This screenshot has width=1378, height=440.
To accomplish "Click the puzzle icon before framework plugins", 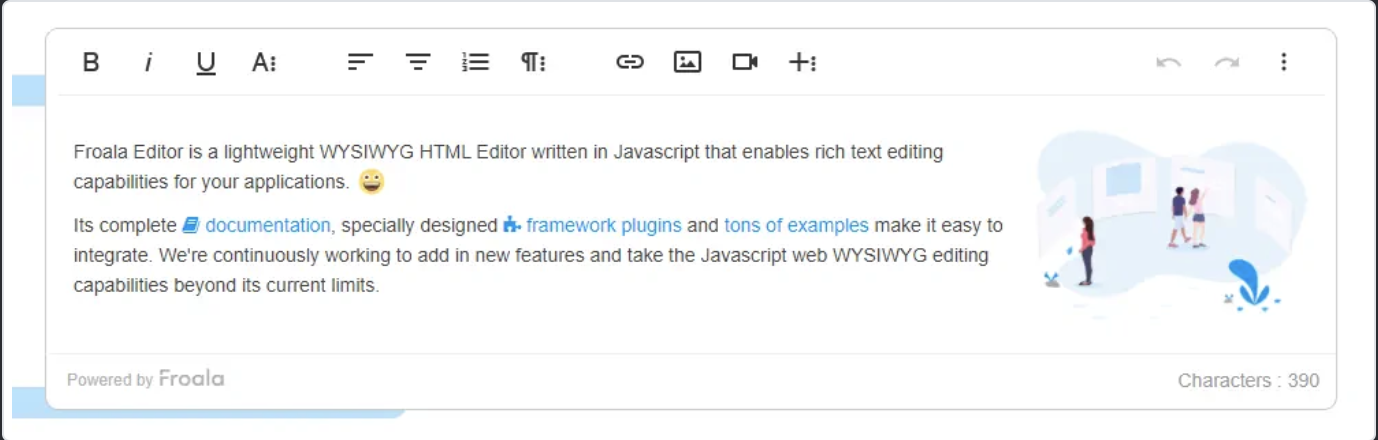I will pos(512,225).
